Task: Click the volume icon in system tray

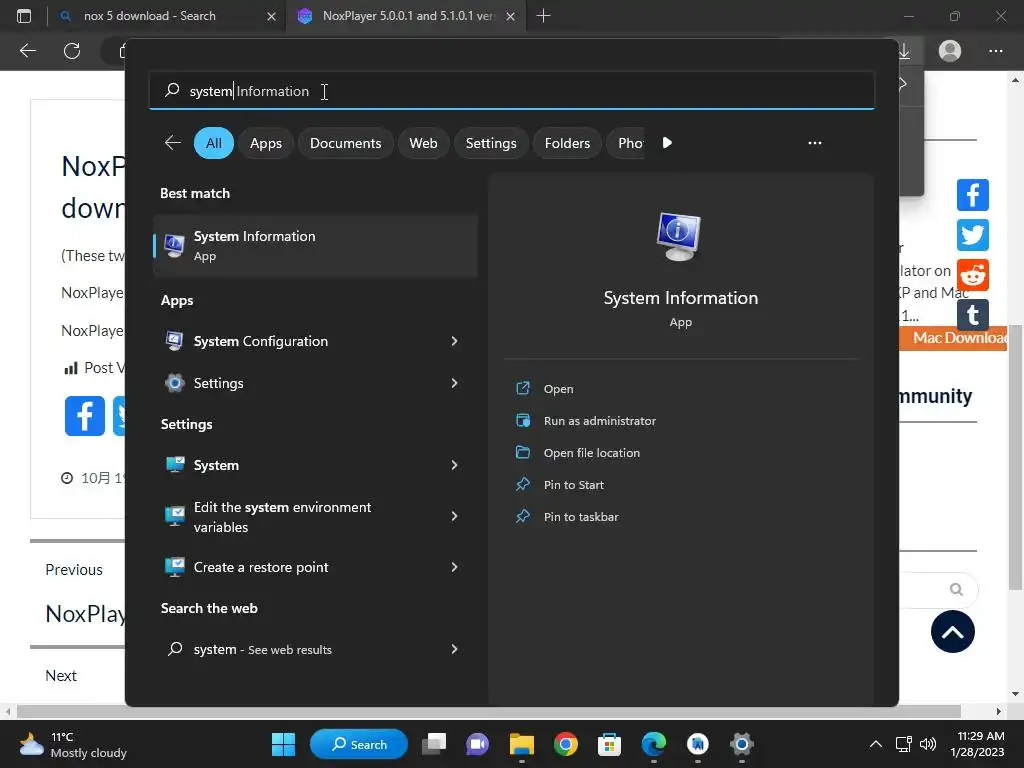Action: [x=927, y=744]
